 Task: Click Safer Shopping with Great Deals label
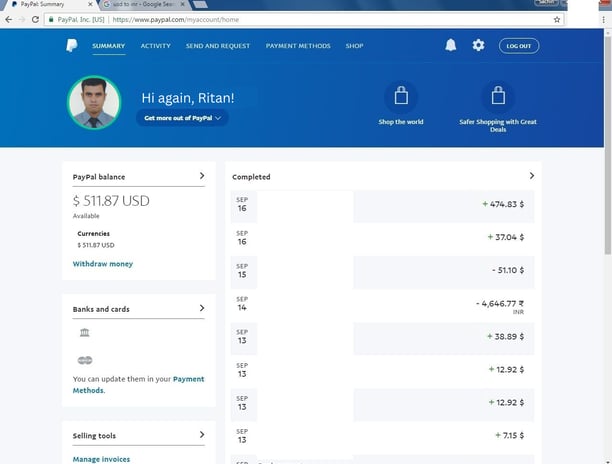[498, 125]
